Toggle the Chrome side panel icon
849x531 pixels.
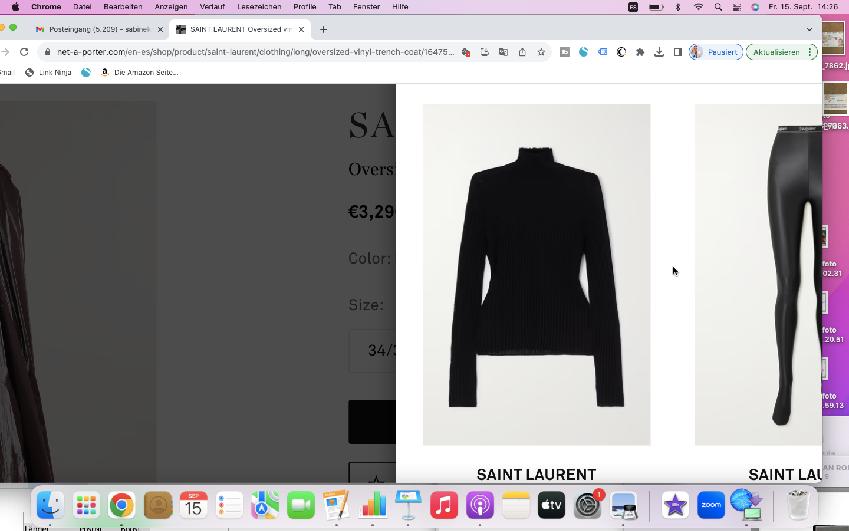(677, 52)
